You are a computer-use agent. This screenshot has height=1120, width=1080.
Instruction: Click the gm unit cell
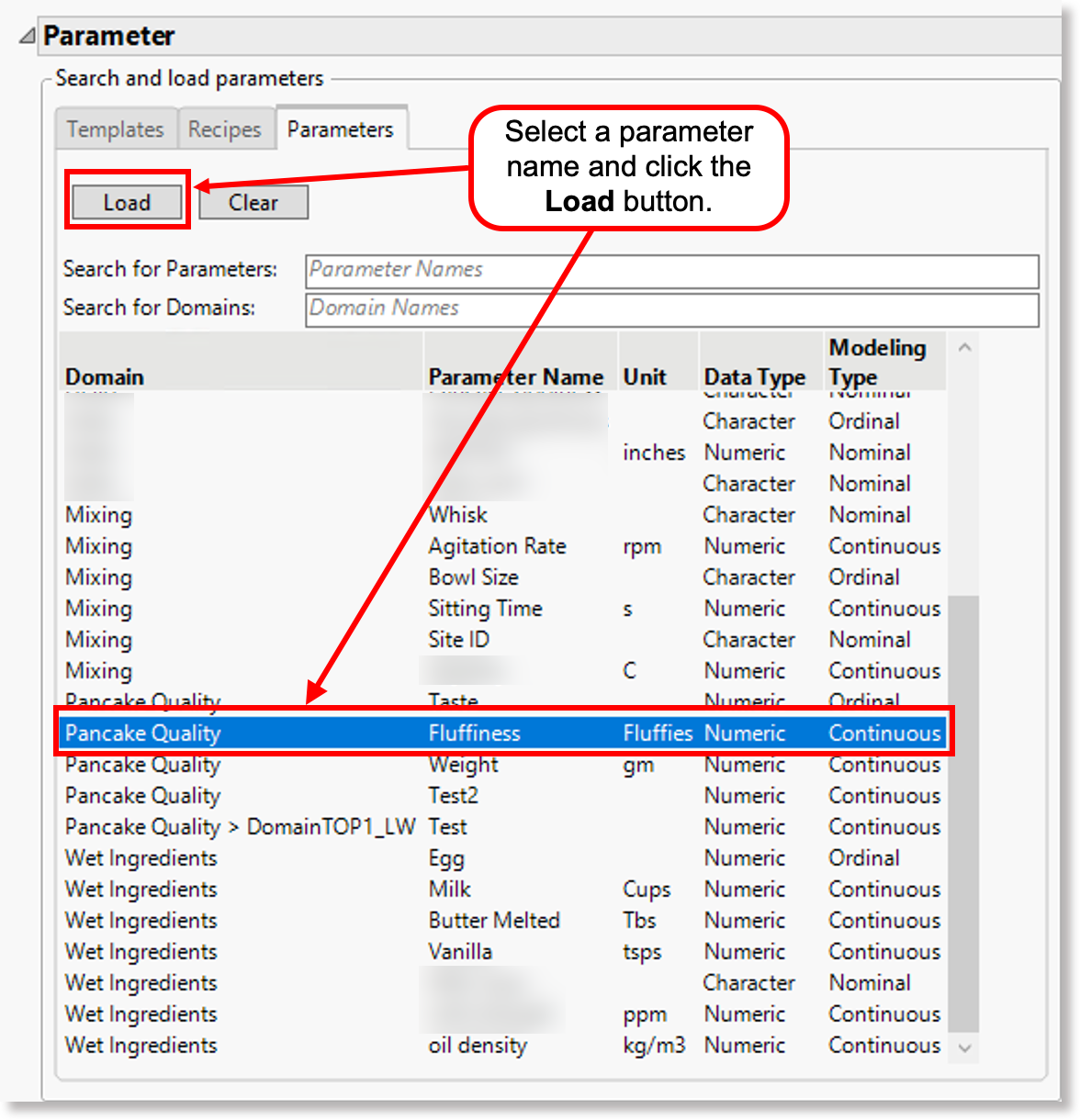(638, 766)
